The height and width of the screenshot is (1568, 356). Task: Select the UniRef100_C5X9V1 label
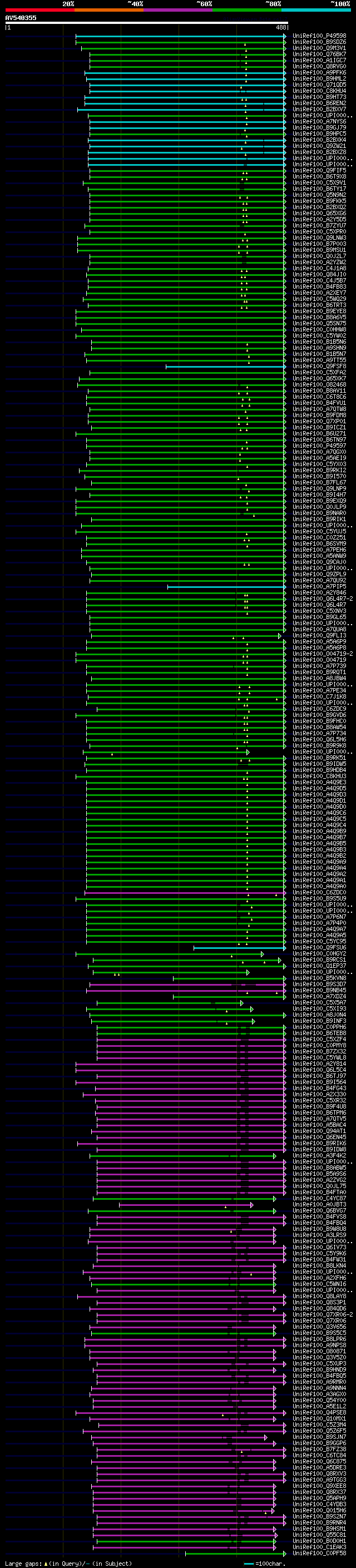(319, 182)
